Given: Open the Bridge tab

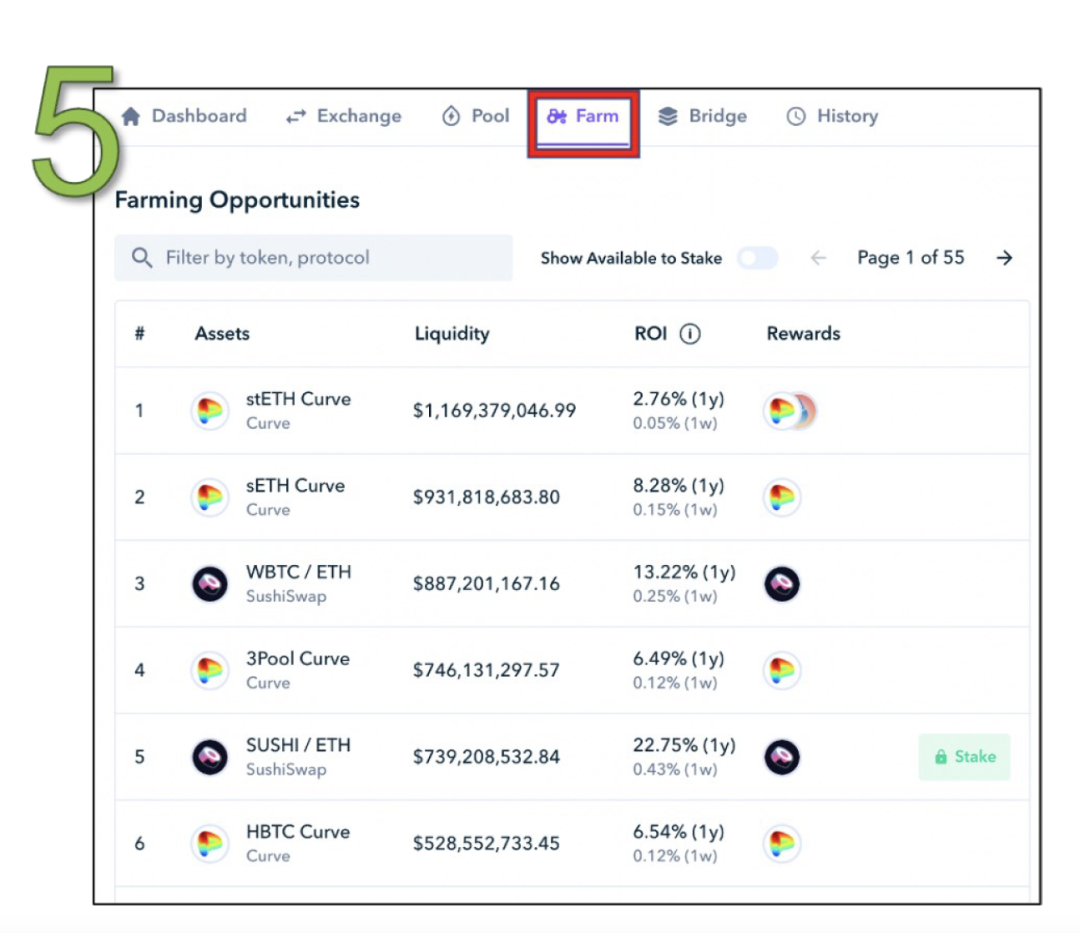Looking at the screenshot, I should tap(702, 116).
